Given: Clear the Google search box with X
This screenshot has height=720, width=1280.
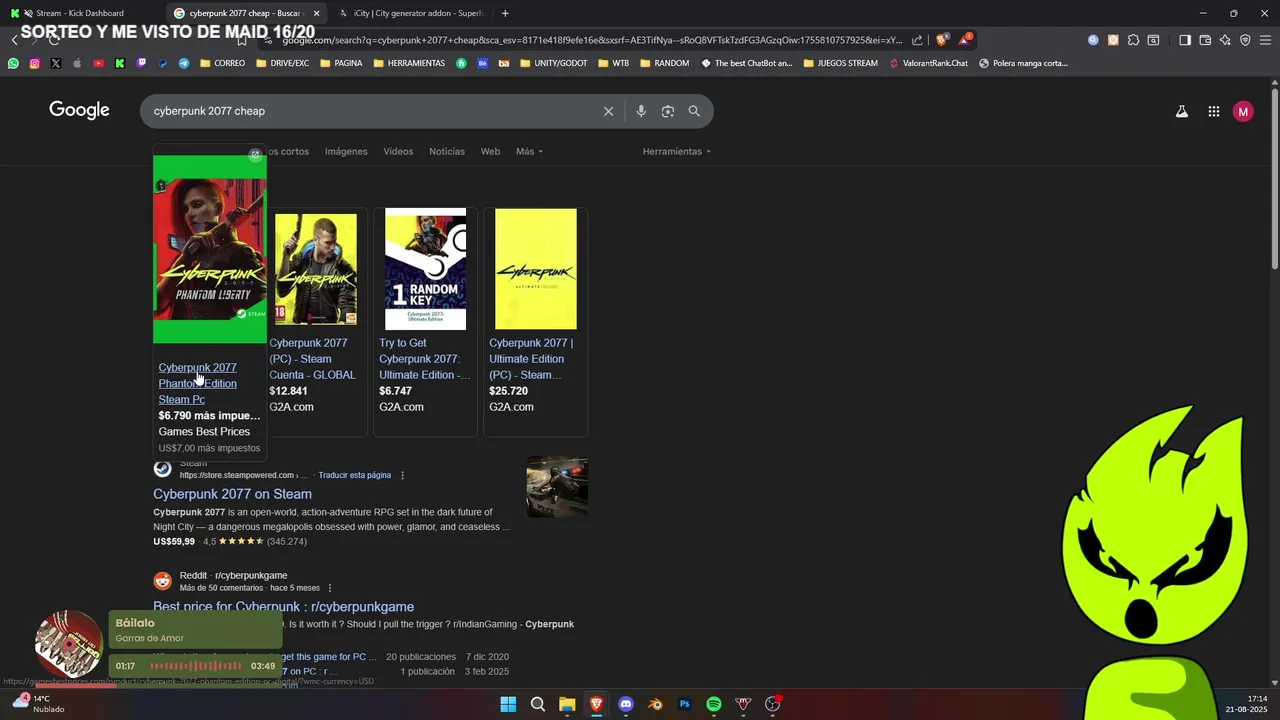Looking at the screenshot, I should click(x=608, y=111).
